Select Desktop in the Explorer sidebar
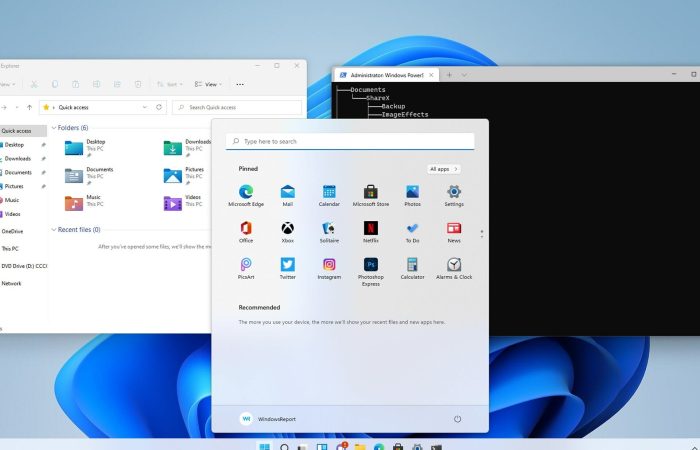The image size is (700, 450). tap(22, 145)
